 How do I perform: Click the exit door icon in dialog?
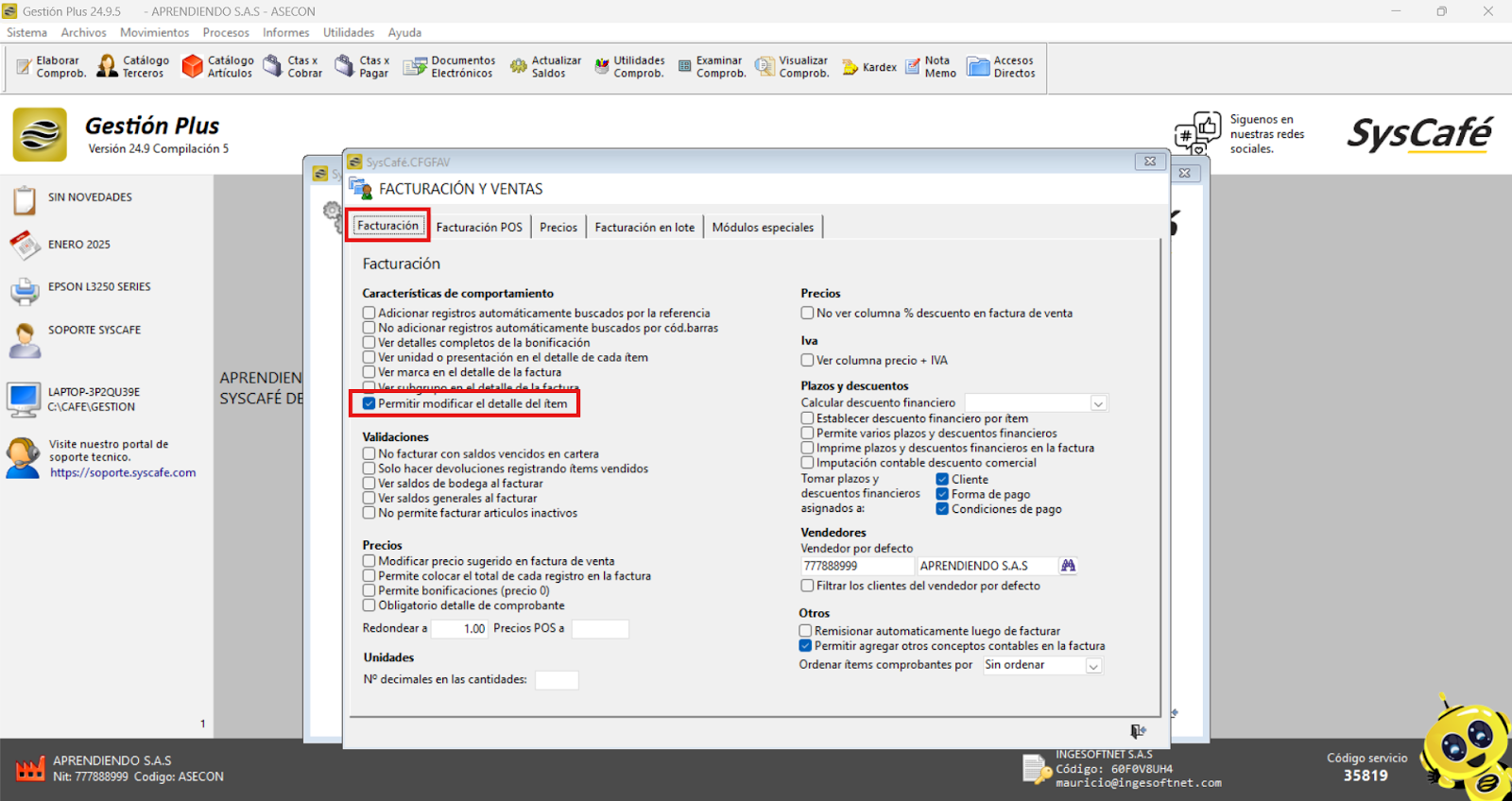[1138, 731]
